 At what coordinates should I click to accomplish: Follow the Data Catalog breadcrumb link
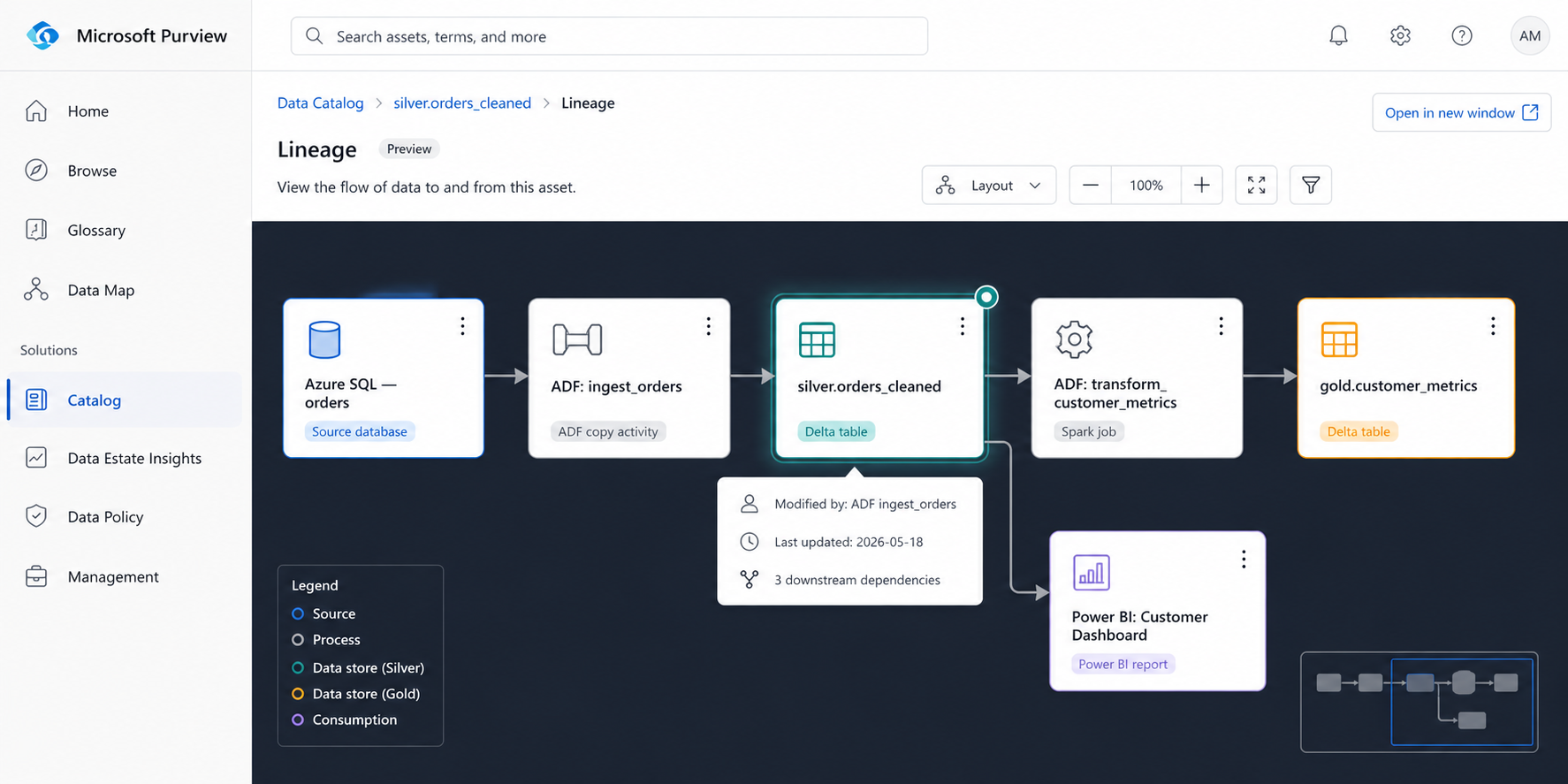pos(320,103)
